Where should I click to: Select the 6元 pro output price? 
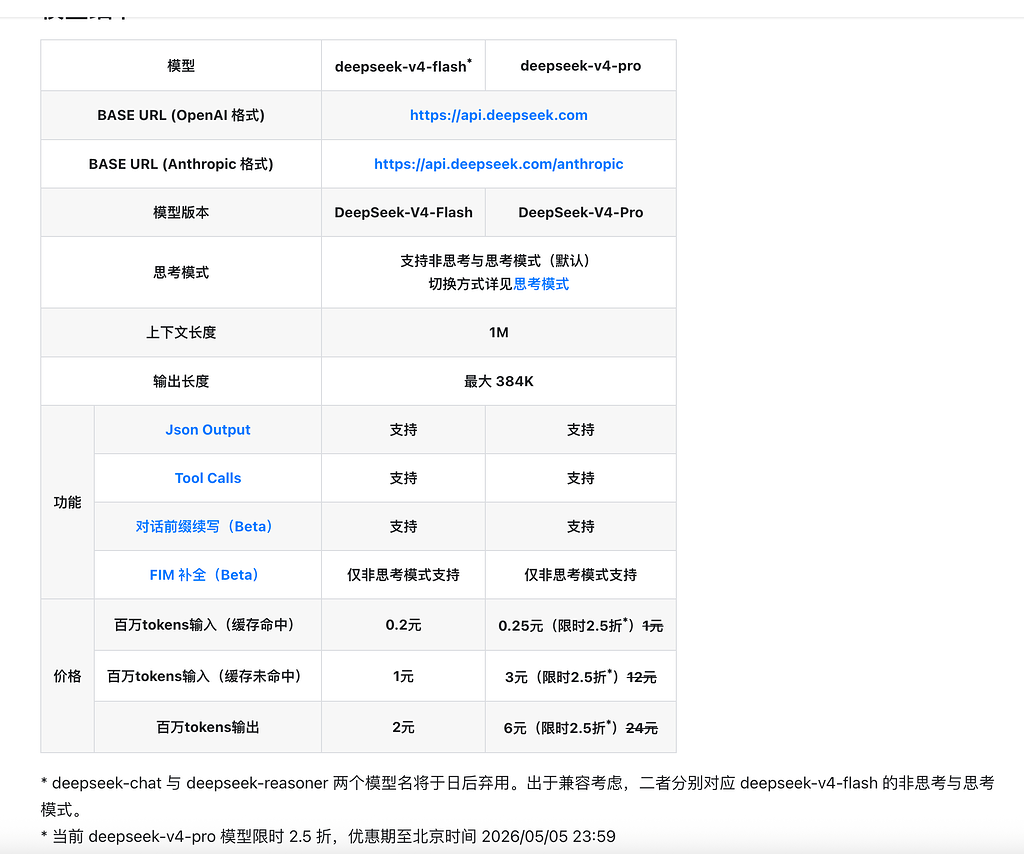pyautogui.click(x=515, y=728)
